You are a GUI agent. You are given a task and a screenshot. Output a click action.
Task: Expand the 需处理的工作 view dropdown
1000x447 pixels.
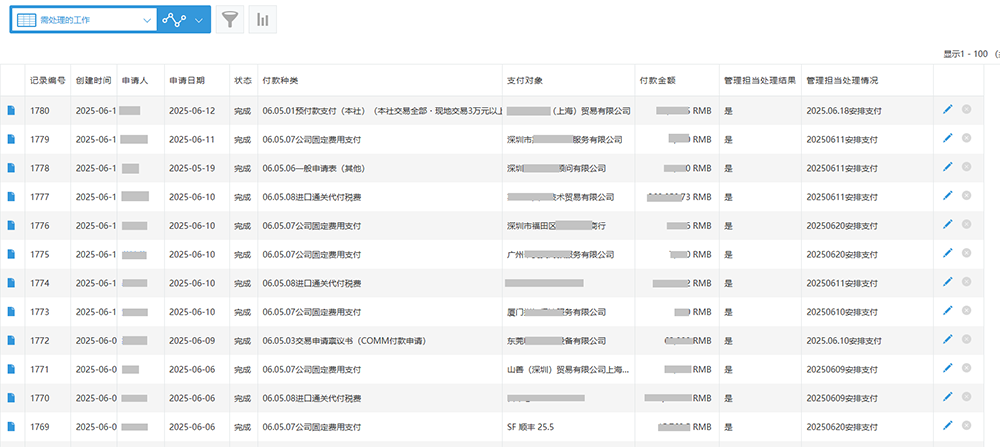pos(148,19)
